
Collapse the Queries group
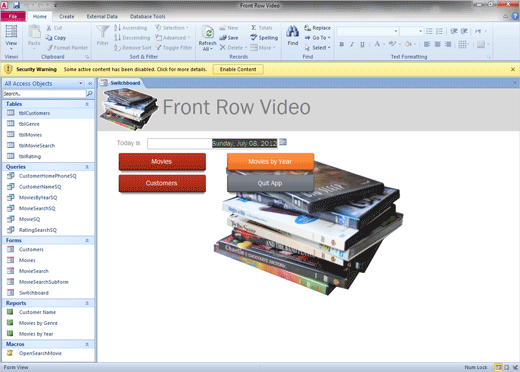point(87,167)
